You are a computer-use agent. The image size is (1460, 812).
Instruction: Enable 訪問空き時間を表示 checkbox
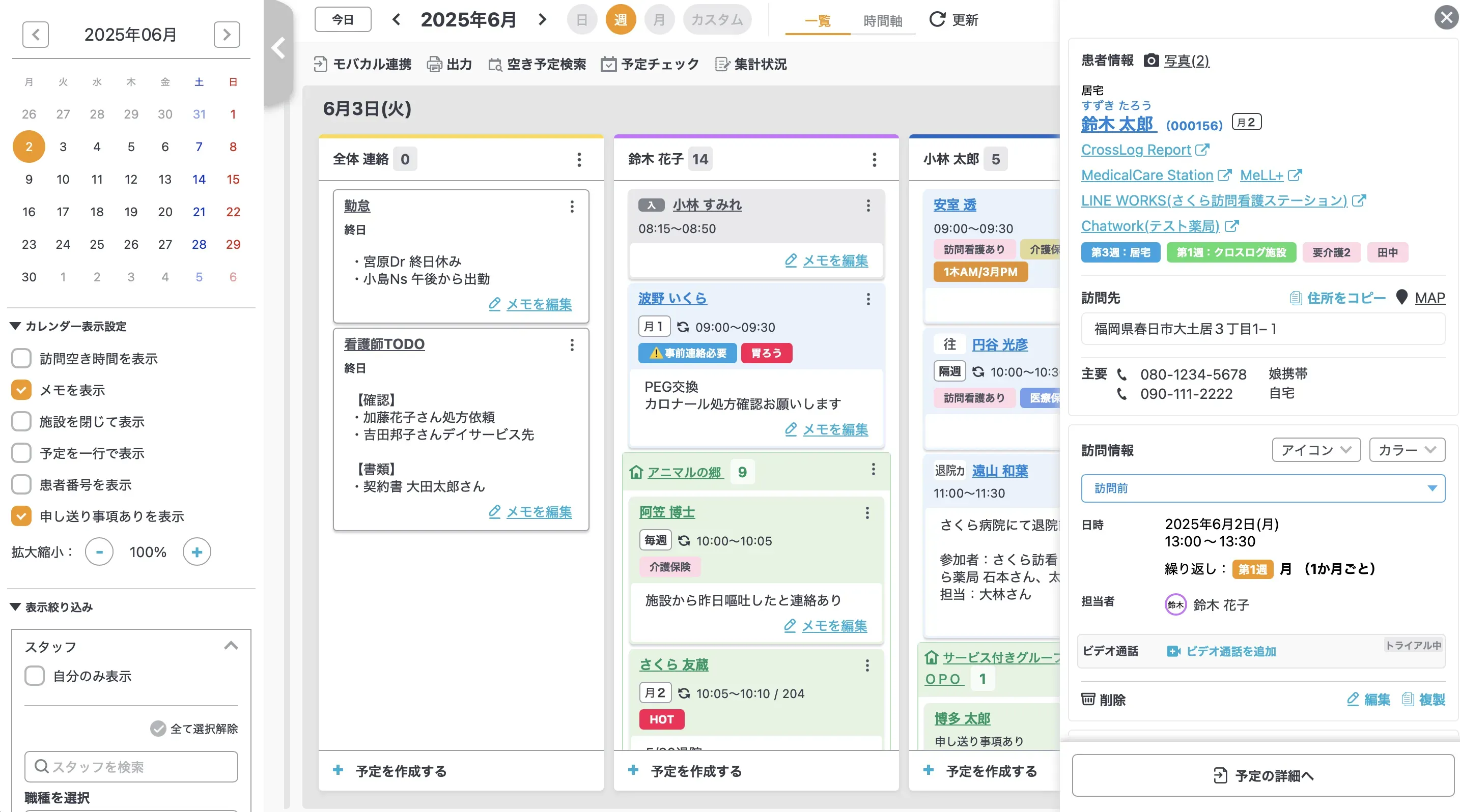[21, 359]
